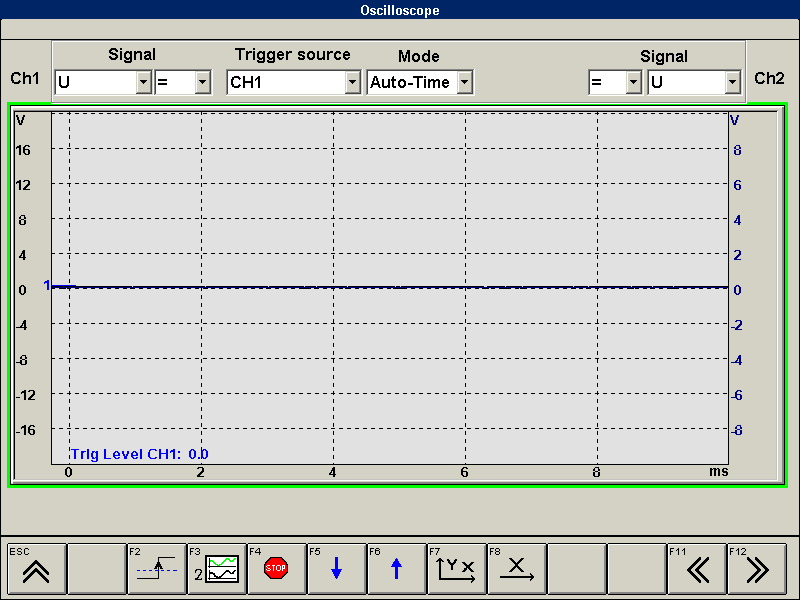Go back with the F11 double left chevron
This screenshot has height=600, width=800.
[696, 569]
